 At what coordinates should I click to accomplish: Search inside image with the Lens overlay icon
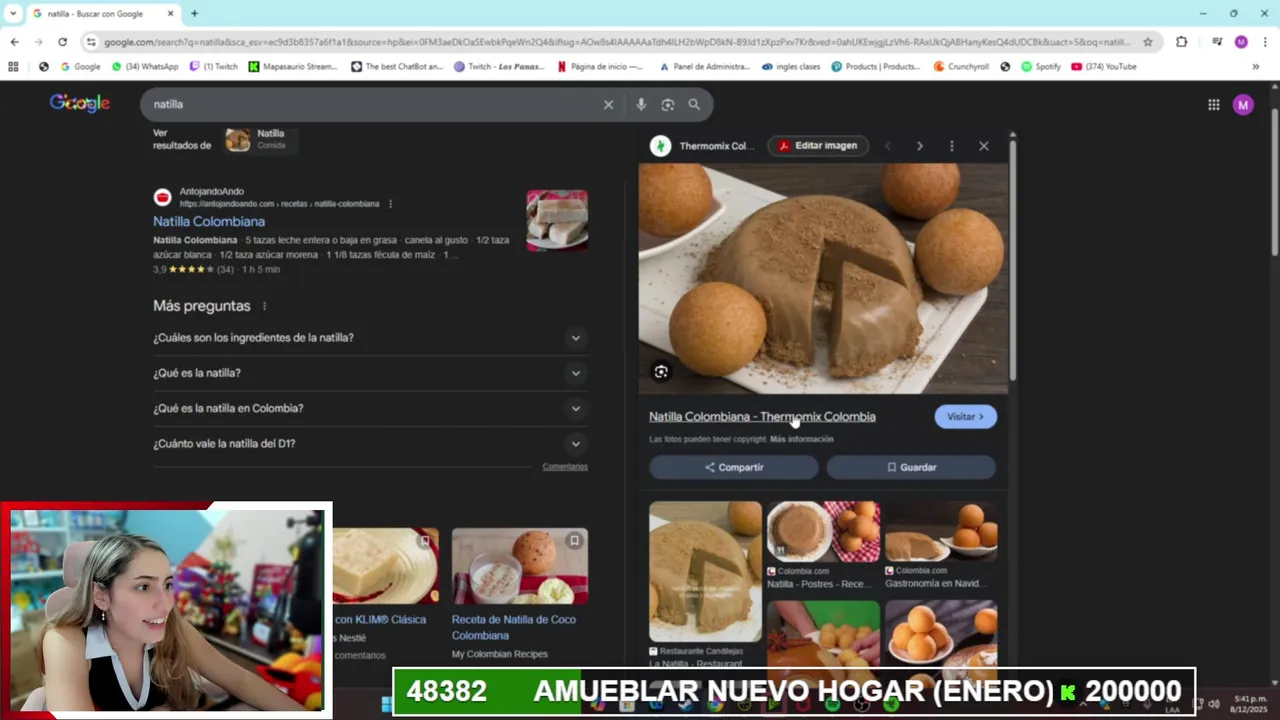[661, 372]
